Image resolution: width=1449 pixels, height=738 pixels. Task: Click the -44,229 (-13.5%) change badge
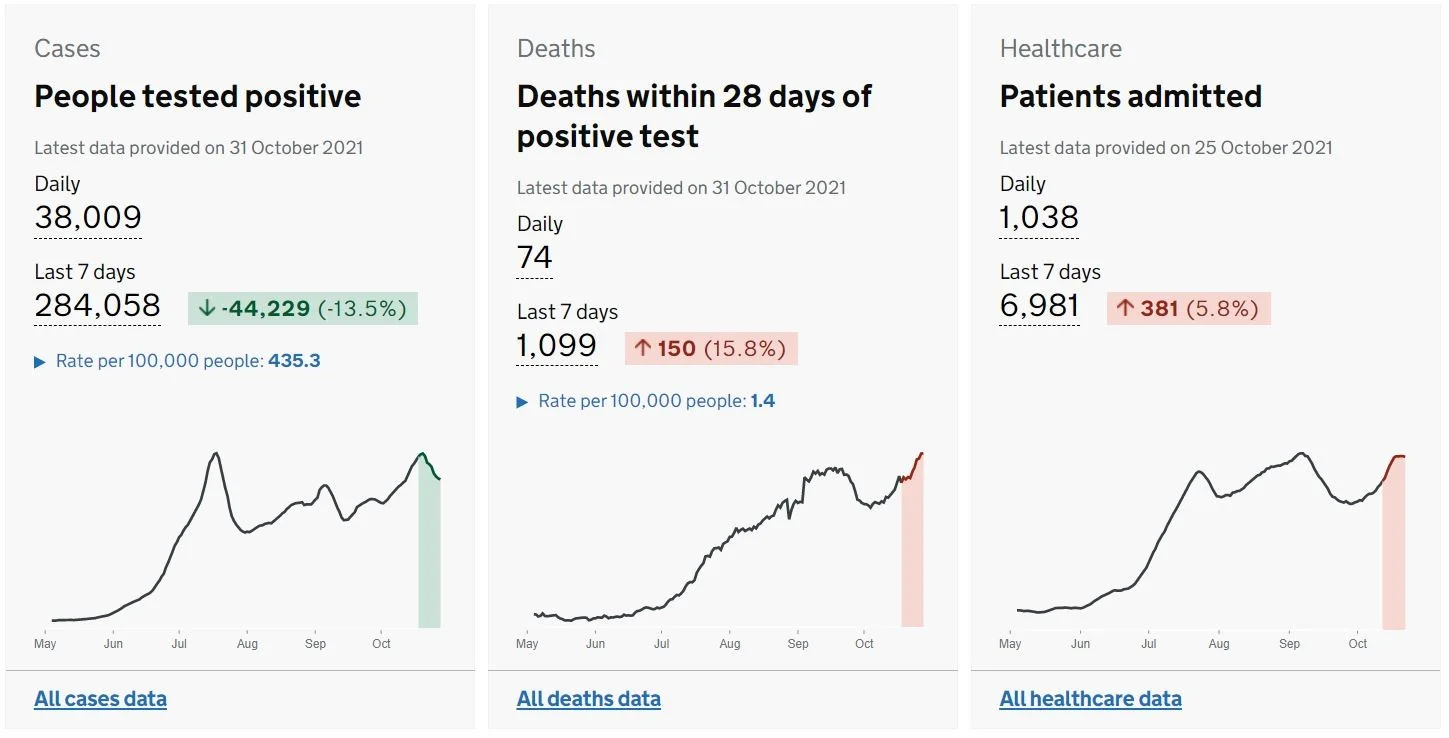click(303, 308)
